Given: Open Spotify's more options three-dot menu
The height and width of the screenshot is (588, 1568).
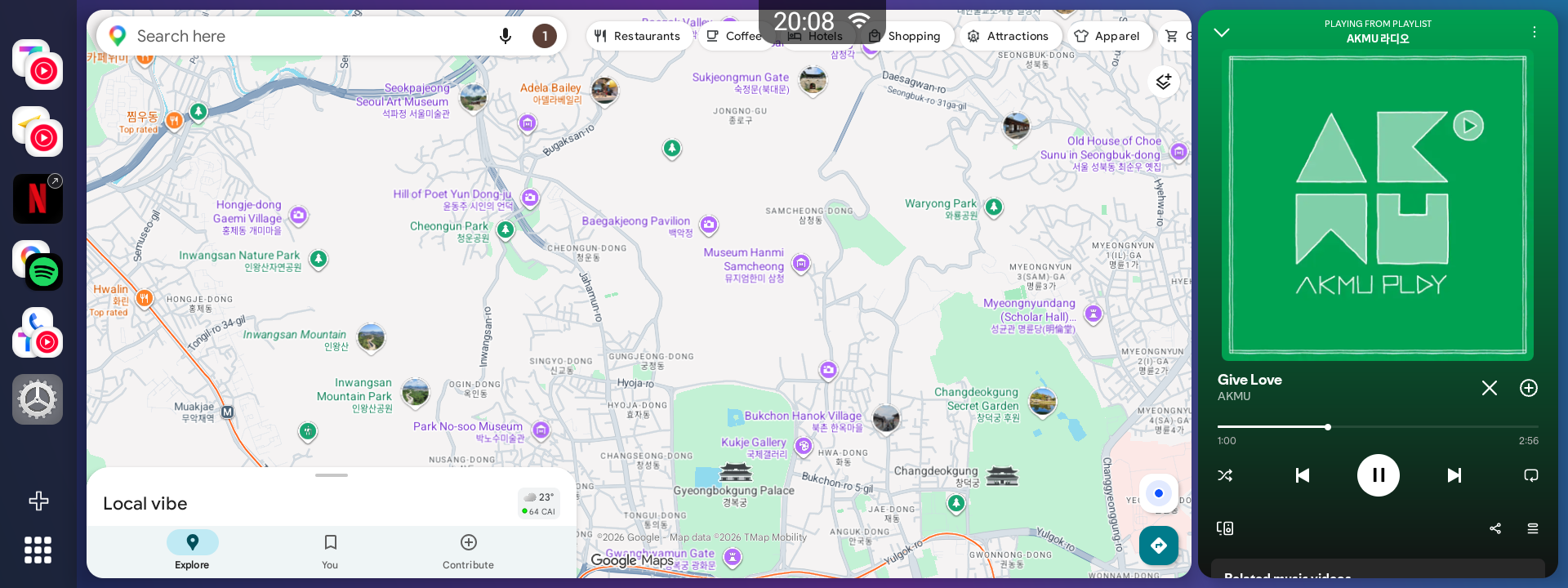Looking at the screenshot, I should pos(1535,32).
